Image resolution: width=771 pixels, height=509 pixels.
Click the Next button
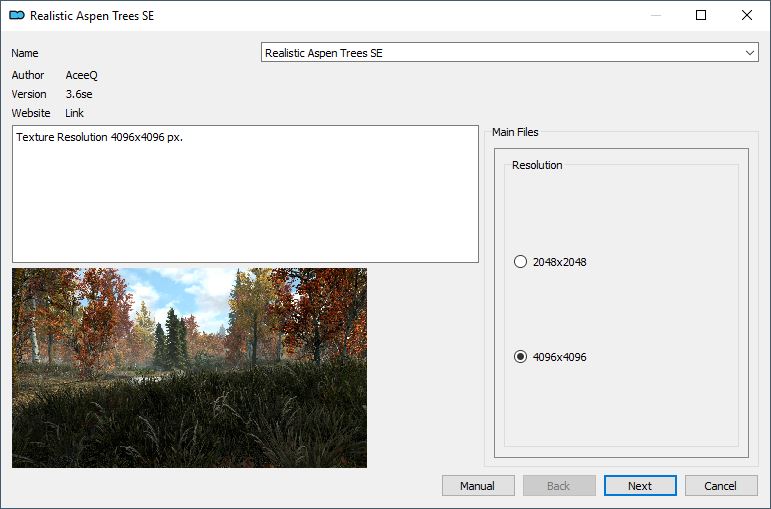(x=640, y=486)
